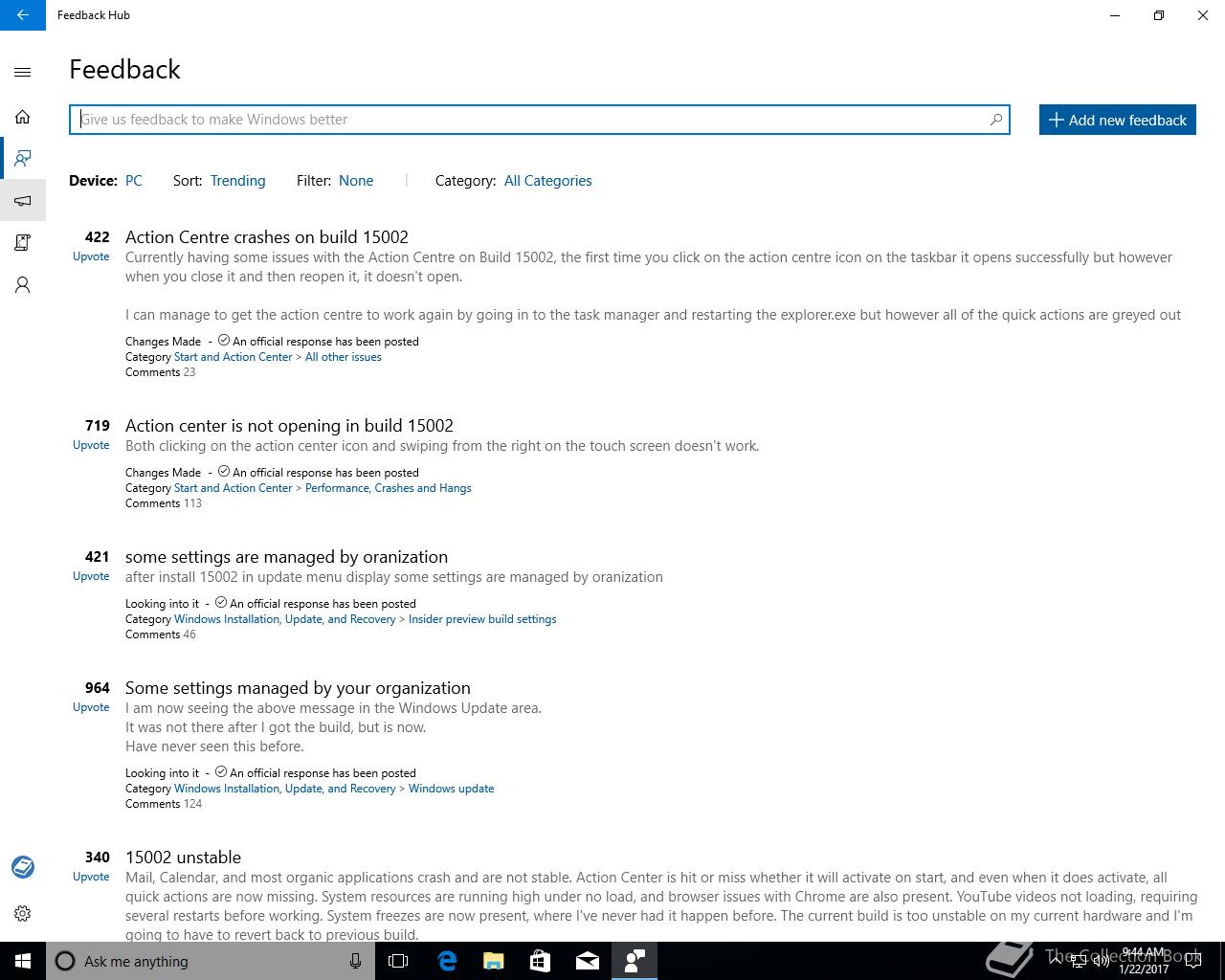Open 'Action center is not opening in build 15002'
1225x980 pixels.
[x=289, y=425]
